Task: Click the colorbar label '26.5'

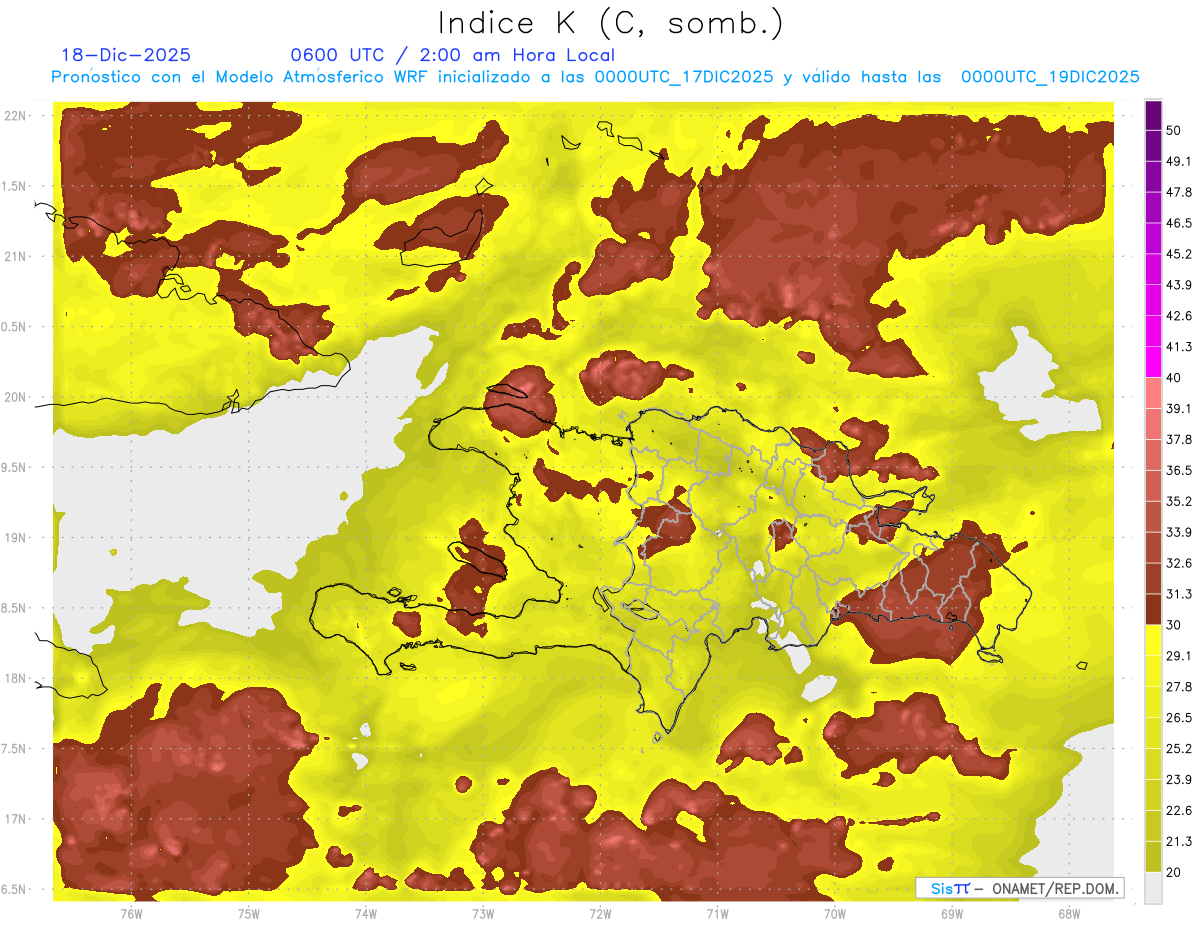Action: tap(1178, 718)
